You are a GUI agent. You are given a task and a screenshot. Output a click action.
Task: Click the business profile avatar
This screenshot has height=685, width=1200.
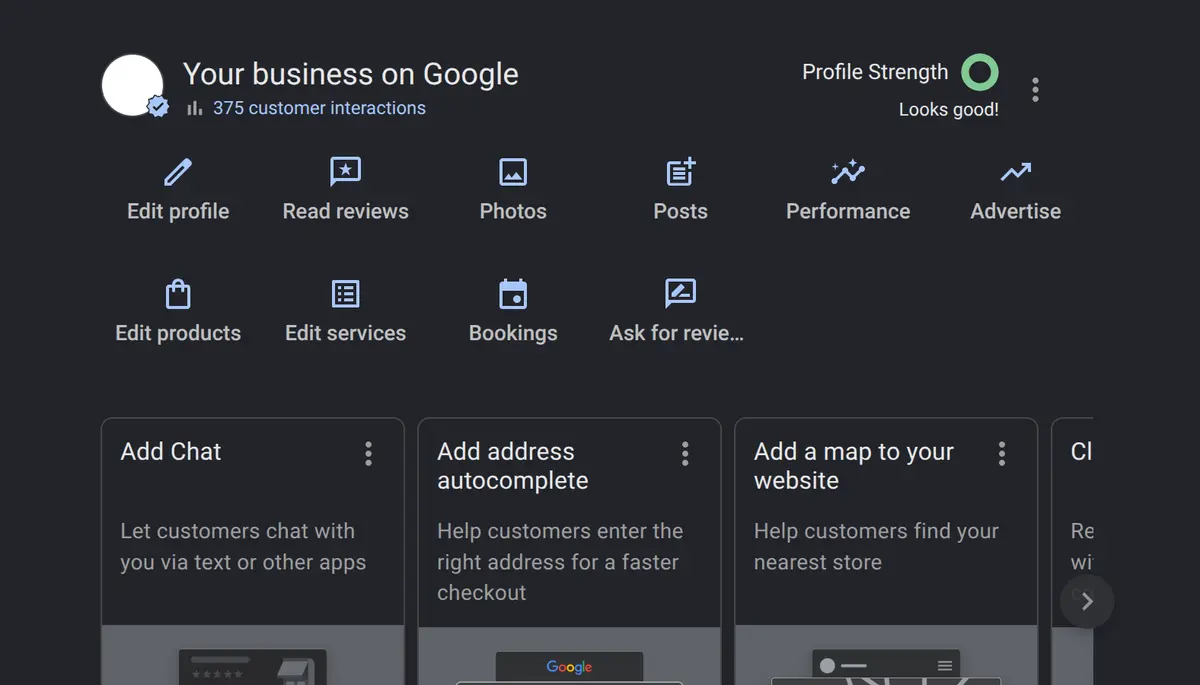pyautogui.click(x=133, y=85)
